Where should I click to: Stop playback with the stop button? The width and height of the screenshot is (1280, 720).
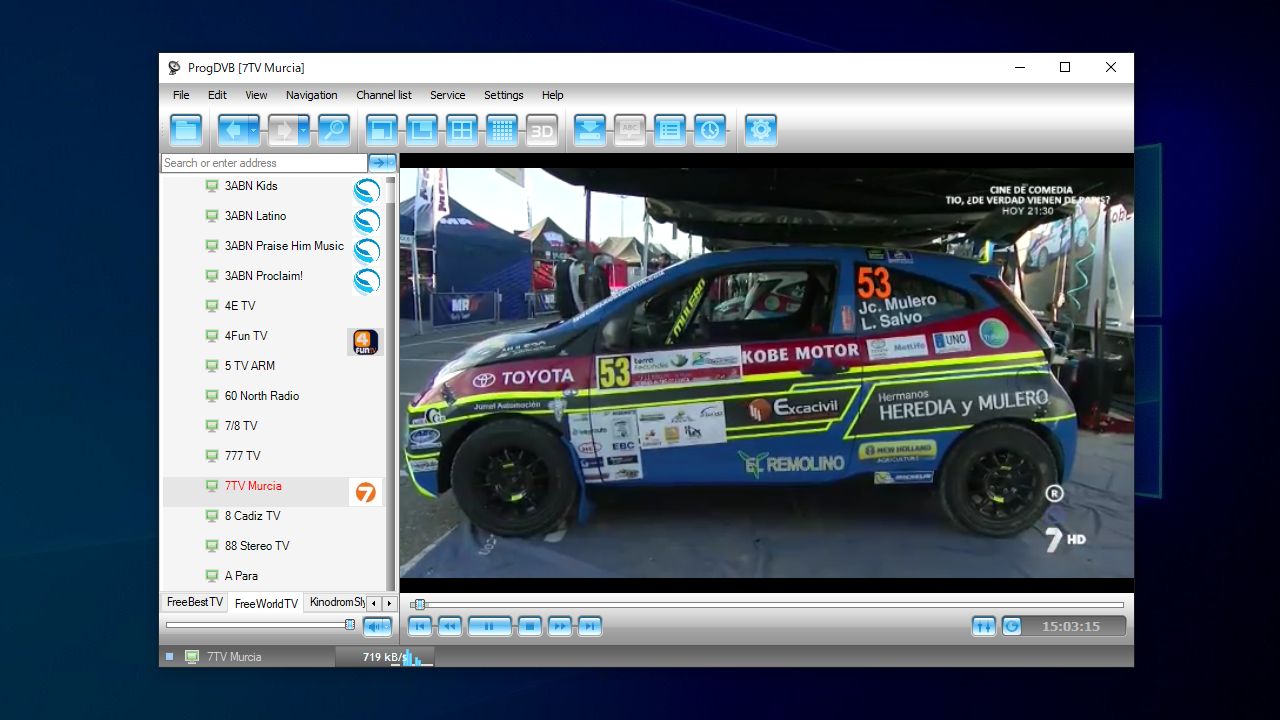click(530, 626)
